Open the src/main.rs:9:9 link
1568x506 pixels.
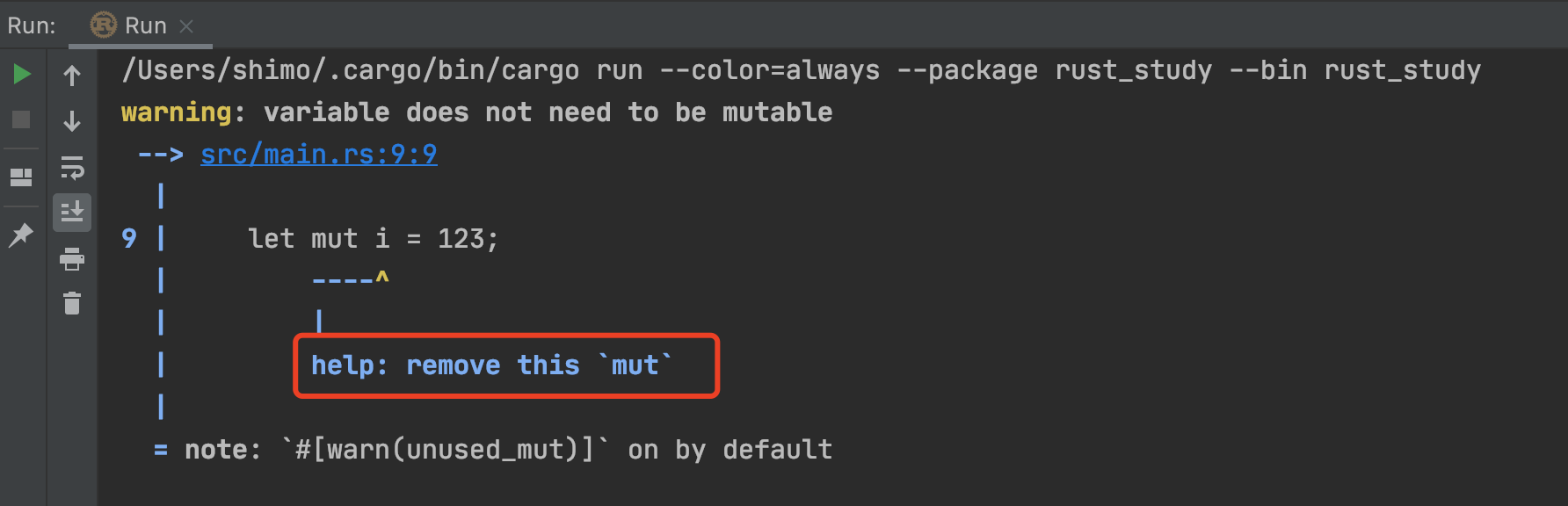(318, 155)
